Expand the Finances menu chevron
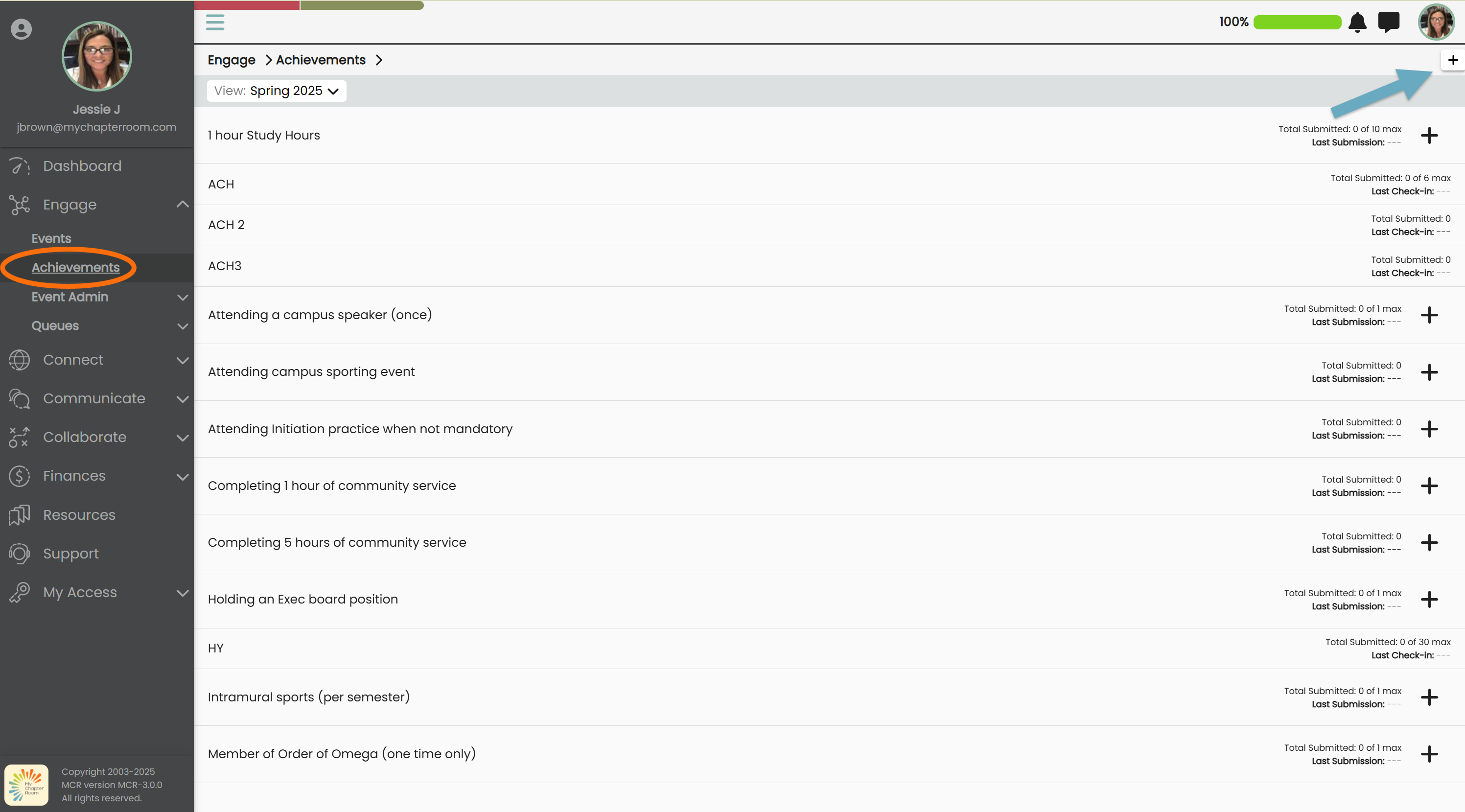This screenshot has height=812, width=1465. 183,477
